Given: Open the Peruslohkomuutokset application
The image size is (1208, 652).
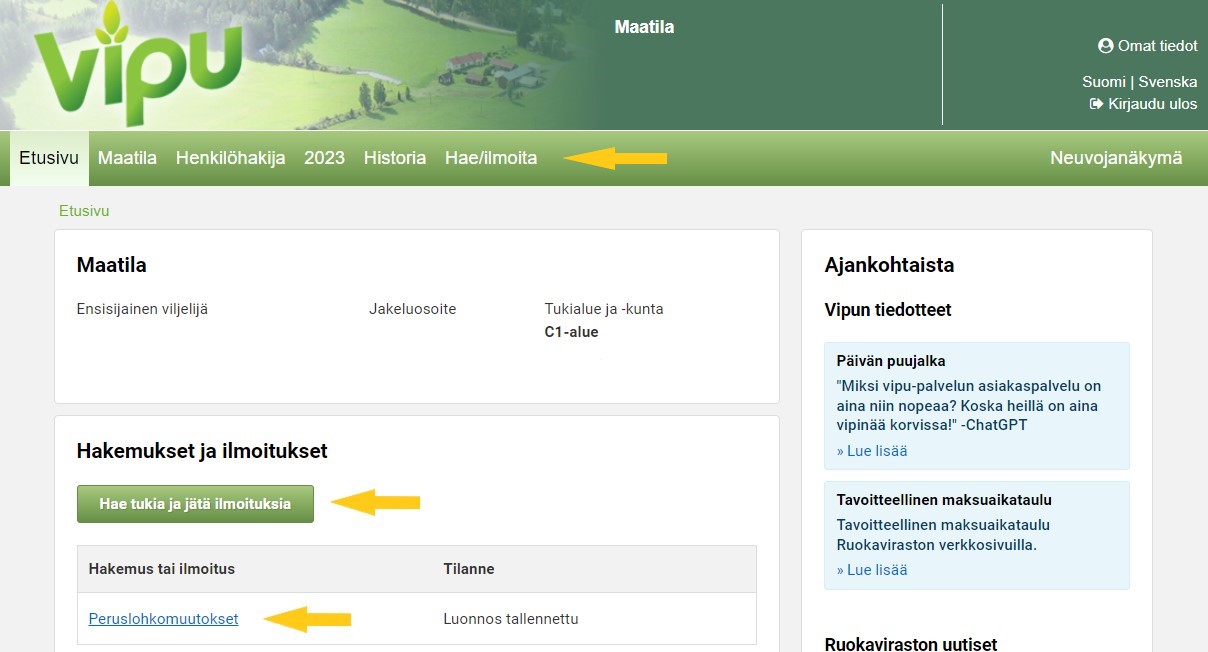Looking at the screenshot, I should 163,619.
